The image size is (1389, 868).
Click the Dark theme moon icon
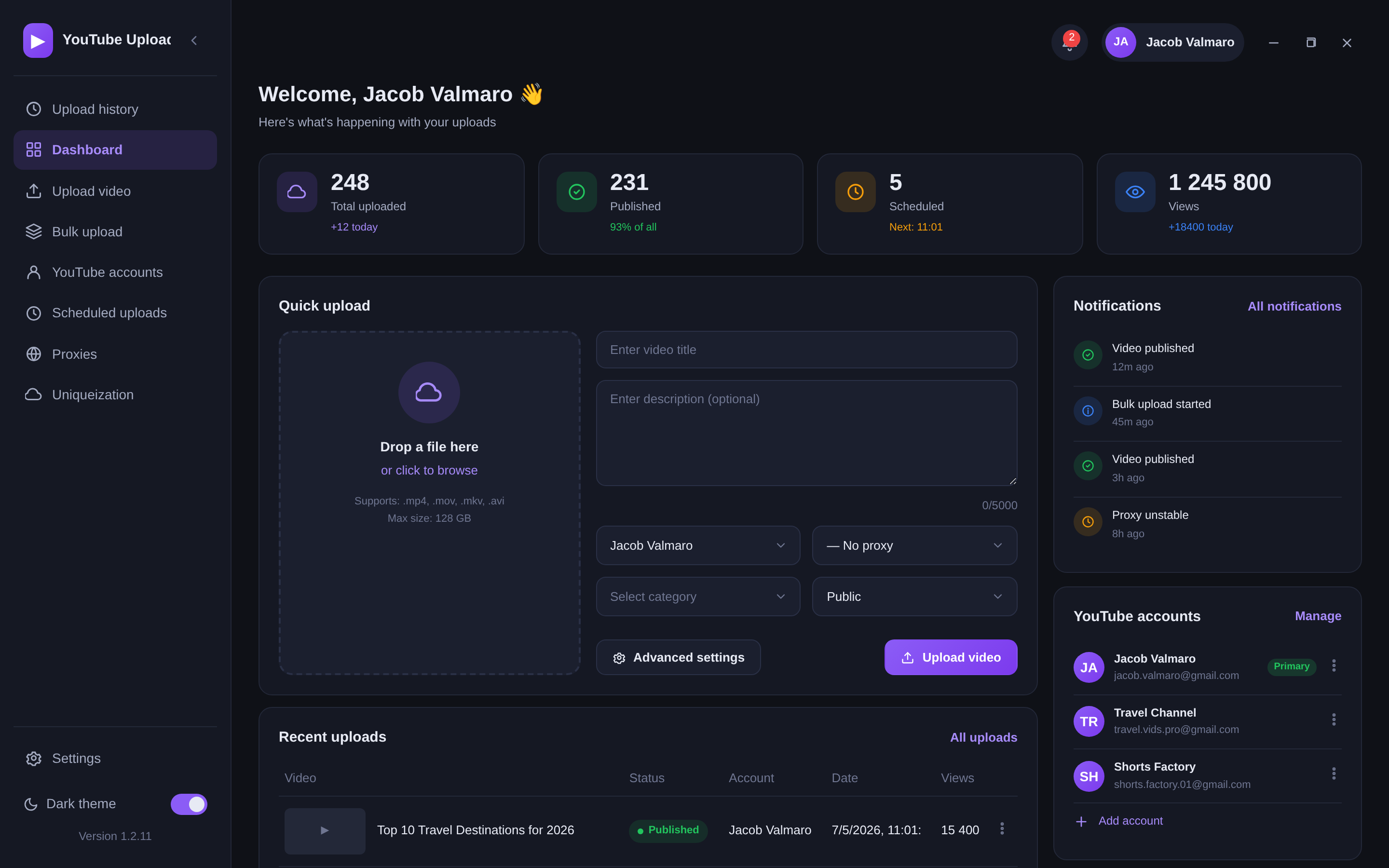(31, 804)
